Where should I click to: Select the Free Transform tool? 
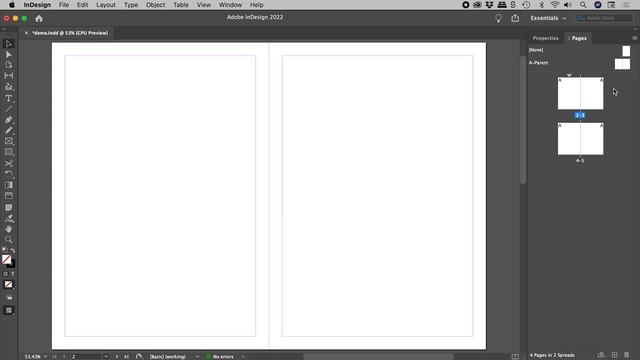pos(9,174)
